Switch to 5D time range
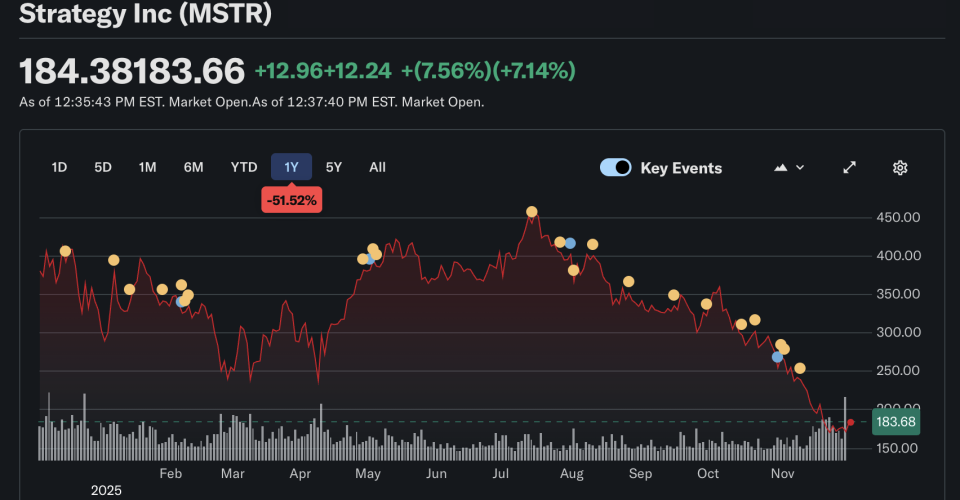Screen dimensions: 960x500 (x=103, y=167)
